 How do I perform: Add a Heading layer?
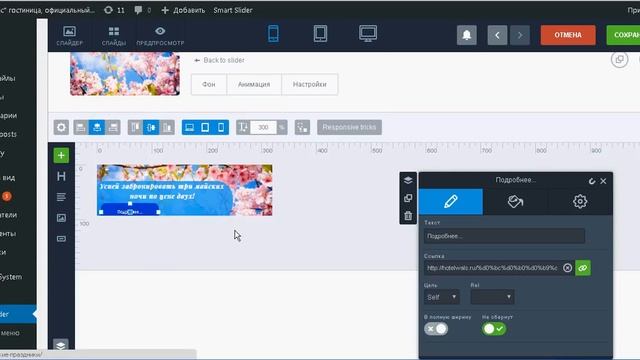61,176
